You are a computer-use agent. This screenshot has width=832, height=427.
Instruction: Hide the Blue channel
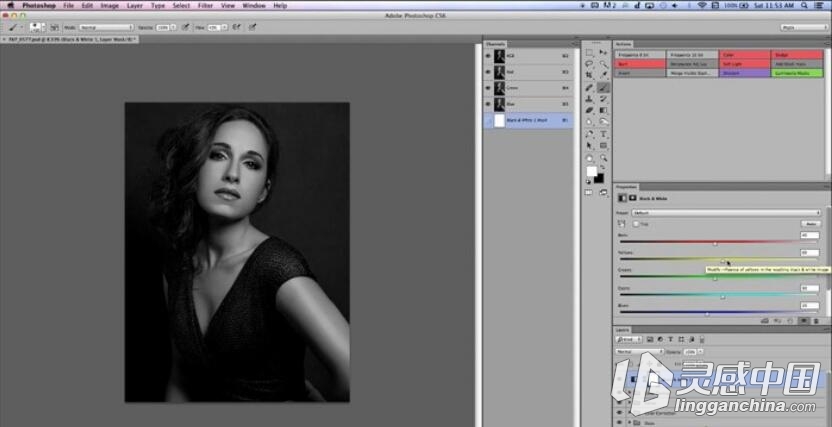coord(488,104)
